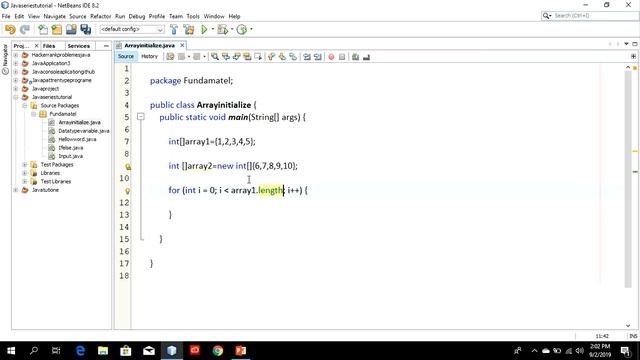Select Input.java in project tree
This screenshot has width=640, height=360.
pyautogui.click(x=70, y=156)
